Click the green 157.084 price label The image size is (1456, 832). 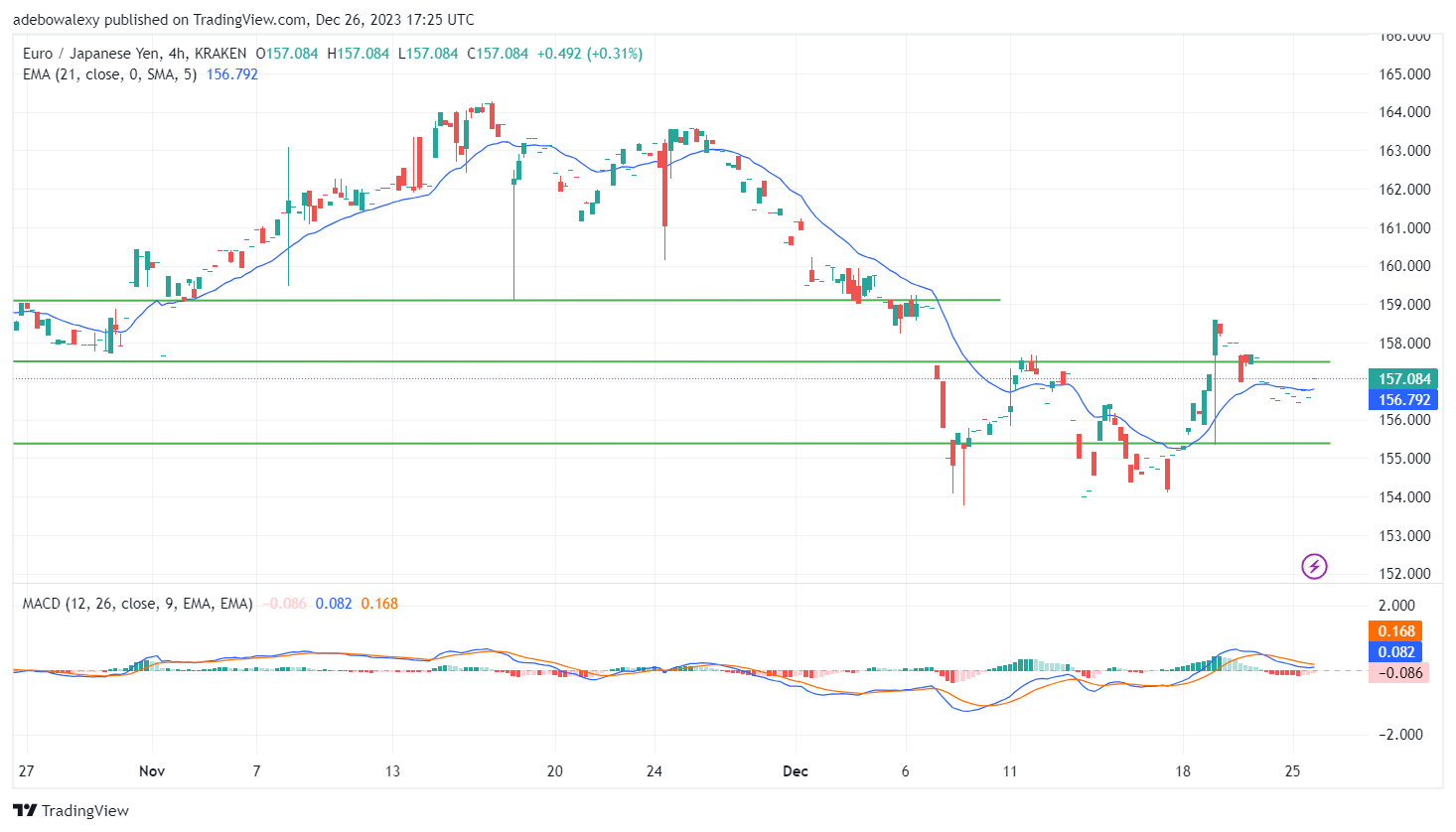1402,379
